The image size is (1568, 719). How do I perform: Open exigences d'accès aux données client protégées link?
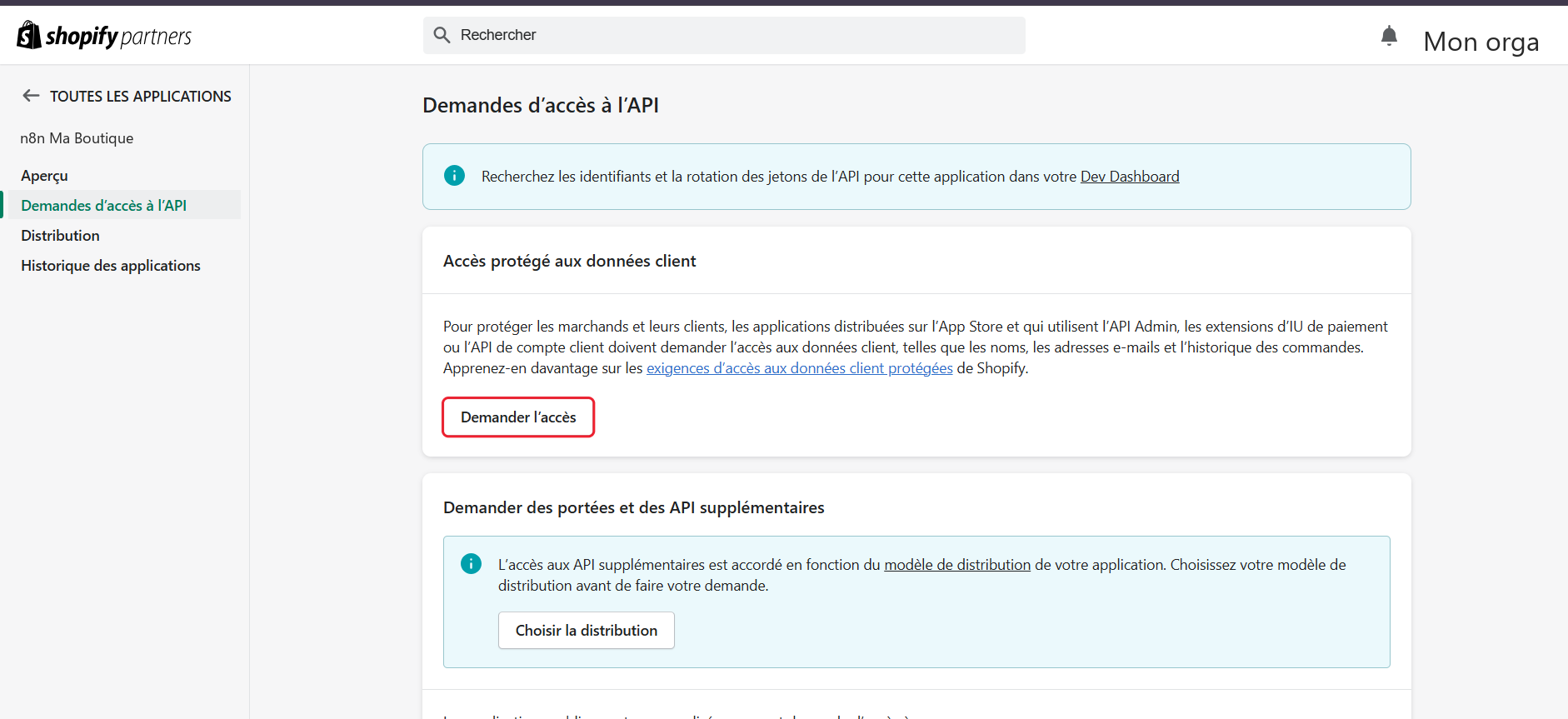click(x=800, y=368)
